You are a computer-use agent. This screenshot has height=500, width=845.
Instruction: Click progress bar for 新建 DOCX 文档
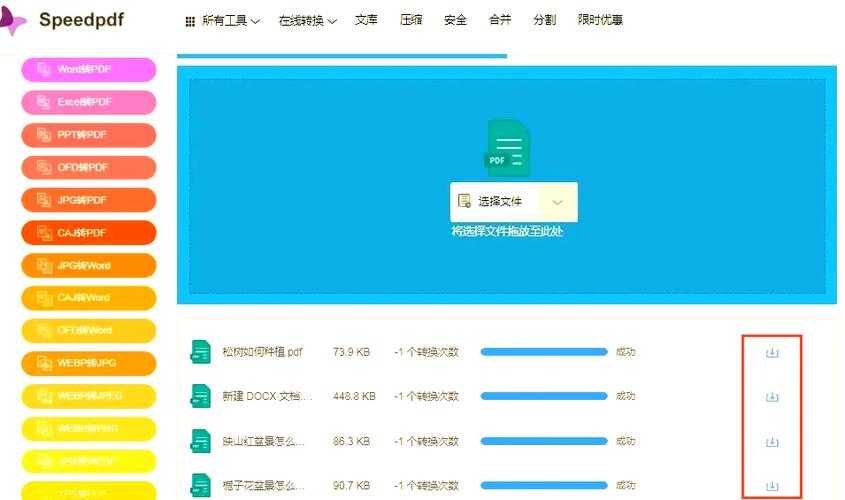544,396
